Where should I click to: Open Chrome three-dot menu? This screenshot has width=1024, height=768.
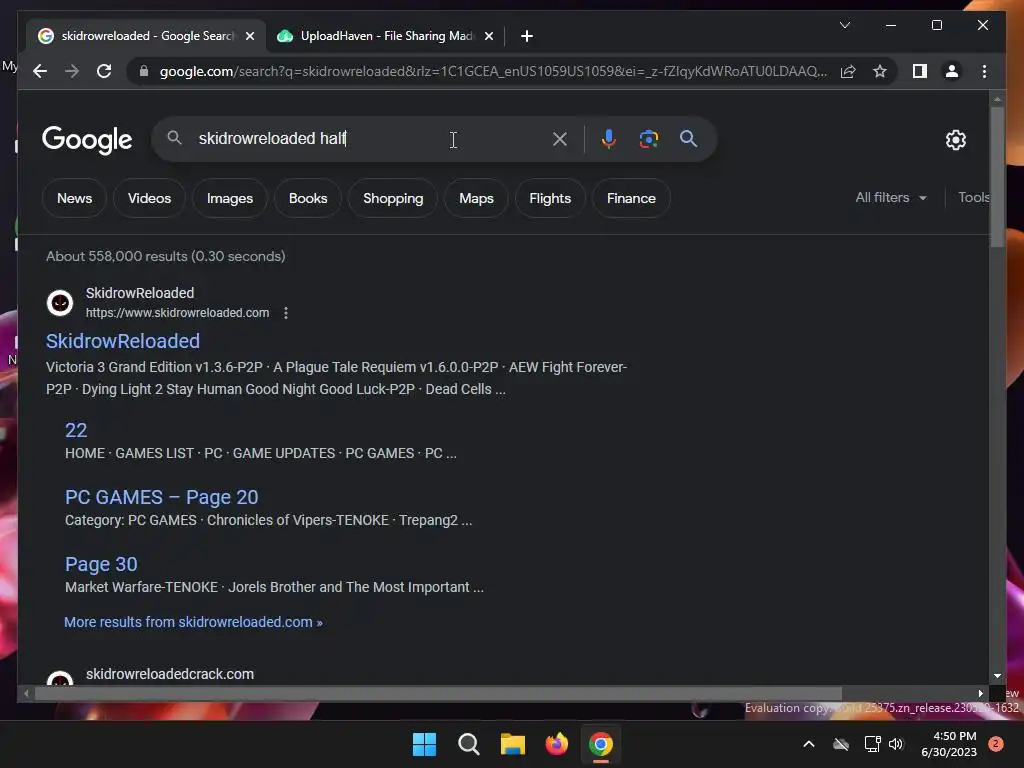click(984, 71)
